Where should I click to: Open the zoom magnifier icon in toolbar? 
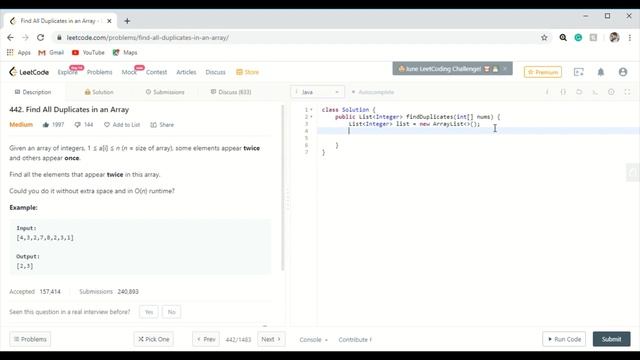[563, 38]
